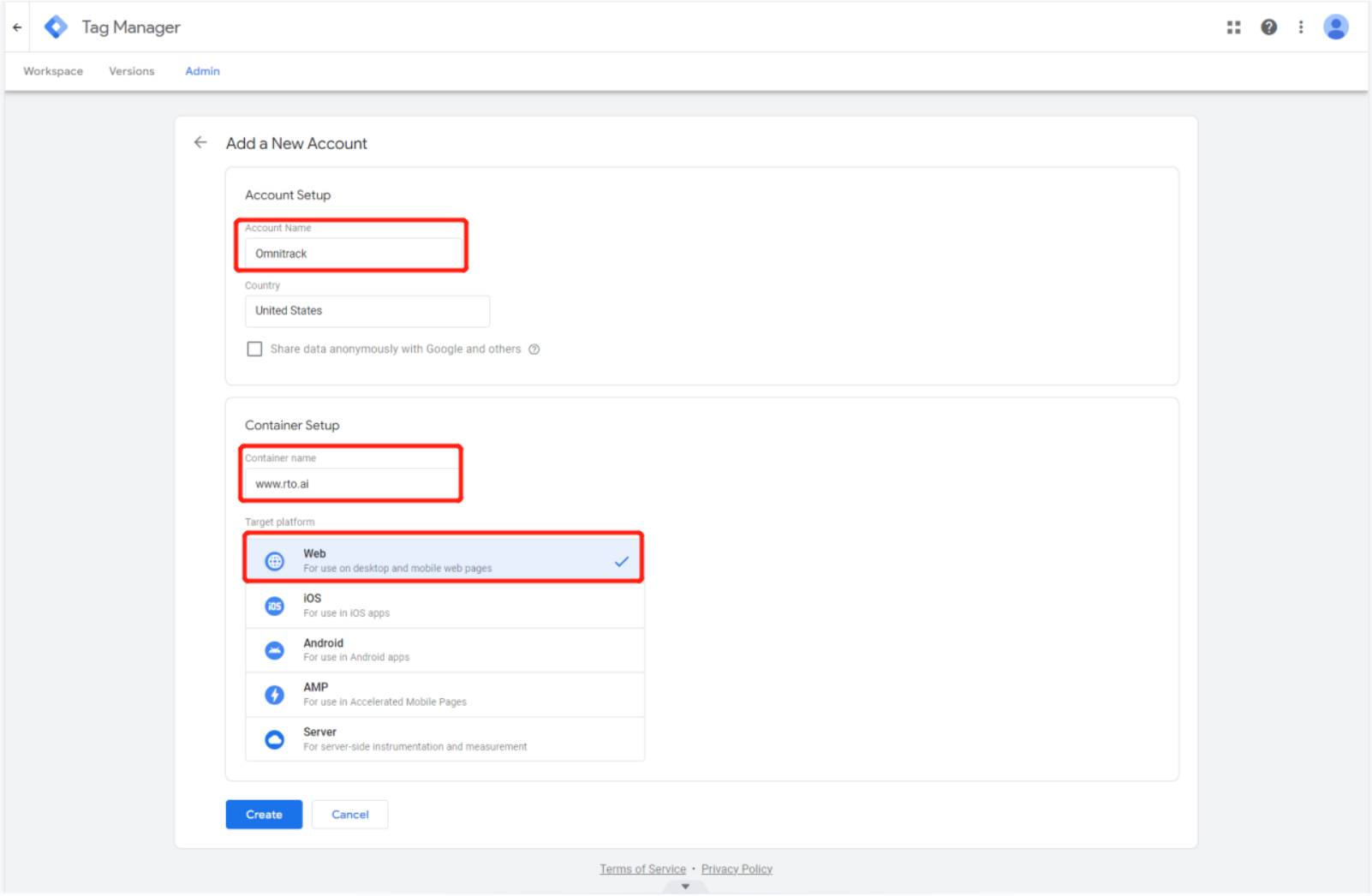This screenshot has height=896, width=1372.
Task: Click the Add a New Account heading
Action: 296,144
